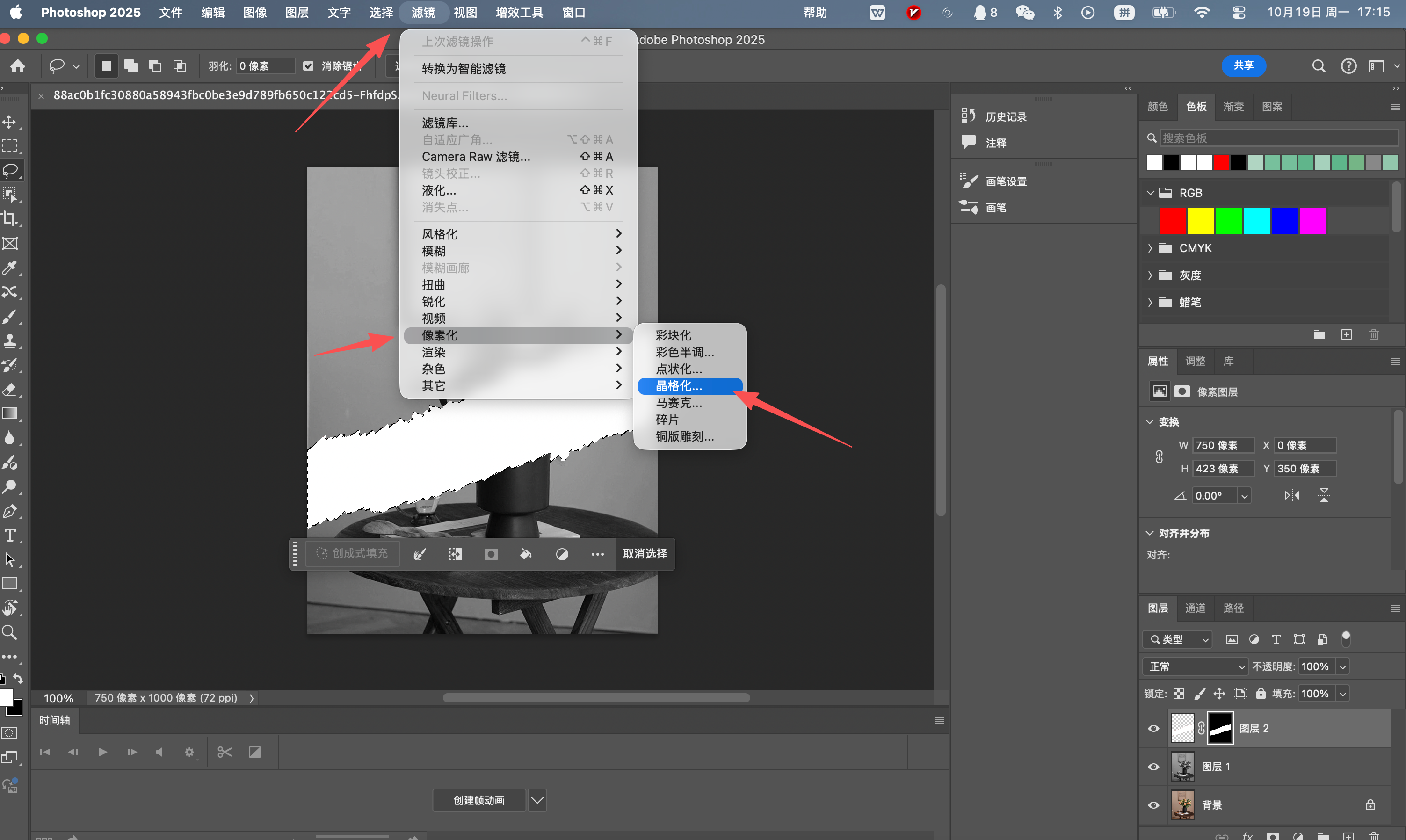The image size is (1406, 840).
Task: Pick the cyan RGB swatch
Action: tap(1257, 221)
